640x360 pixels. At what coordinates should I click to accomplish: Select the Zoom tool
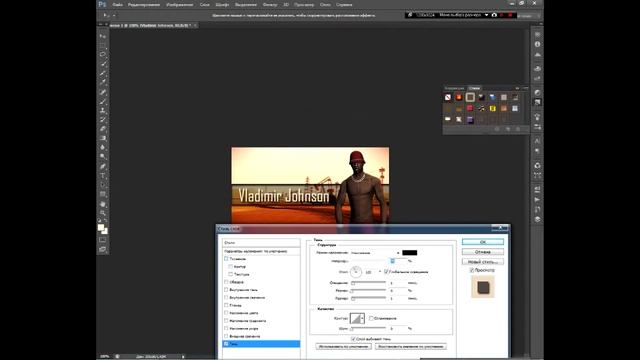(102, 213)
